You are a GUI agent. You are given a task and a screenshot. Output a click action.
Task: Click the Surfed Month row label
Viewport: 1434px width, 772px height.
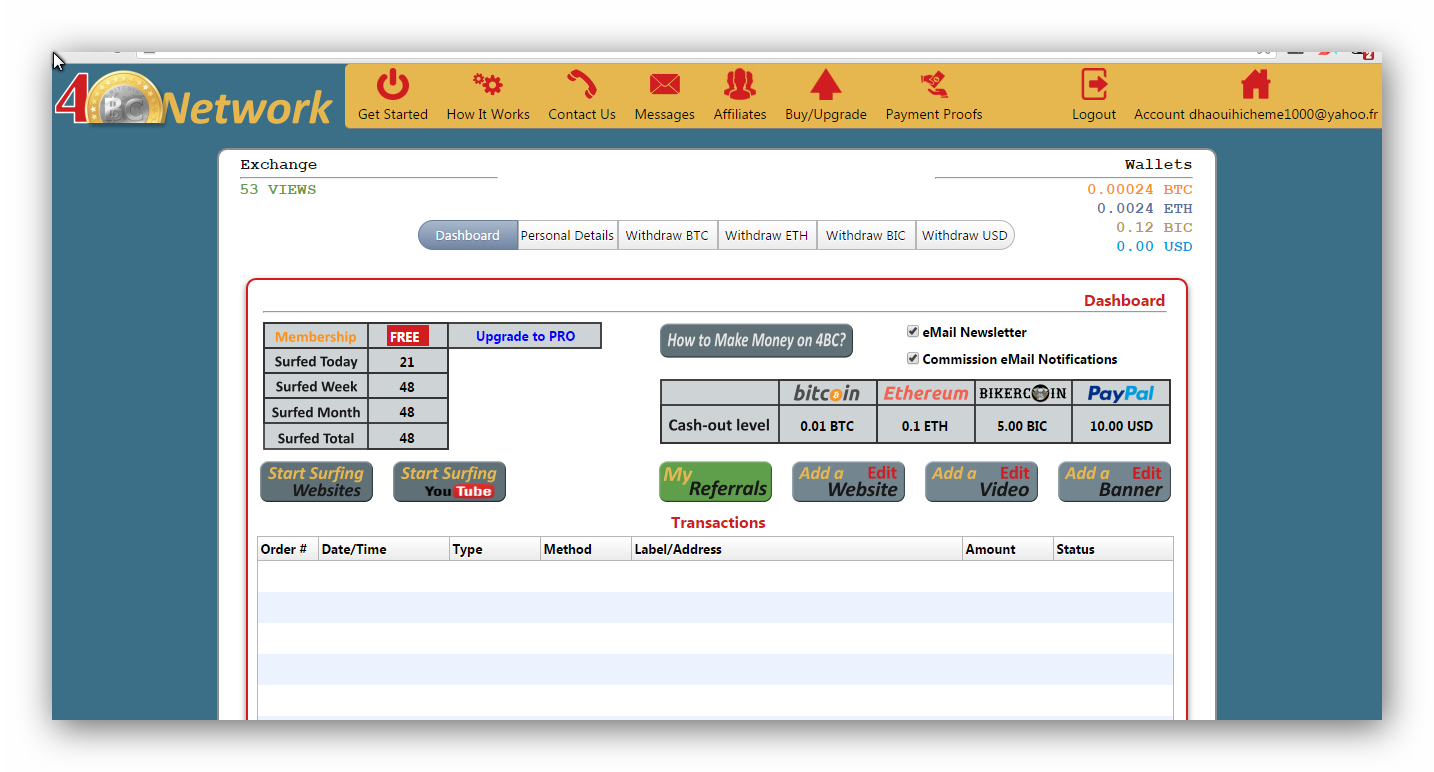coord(316,412)
